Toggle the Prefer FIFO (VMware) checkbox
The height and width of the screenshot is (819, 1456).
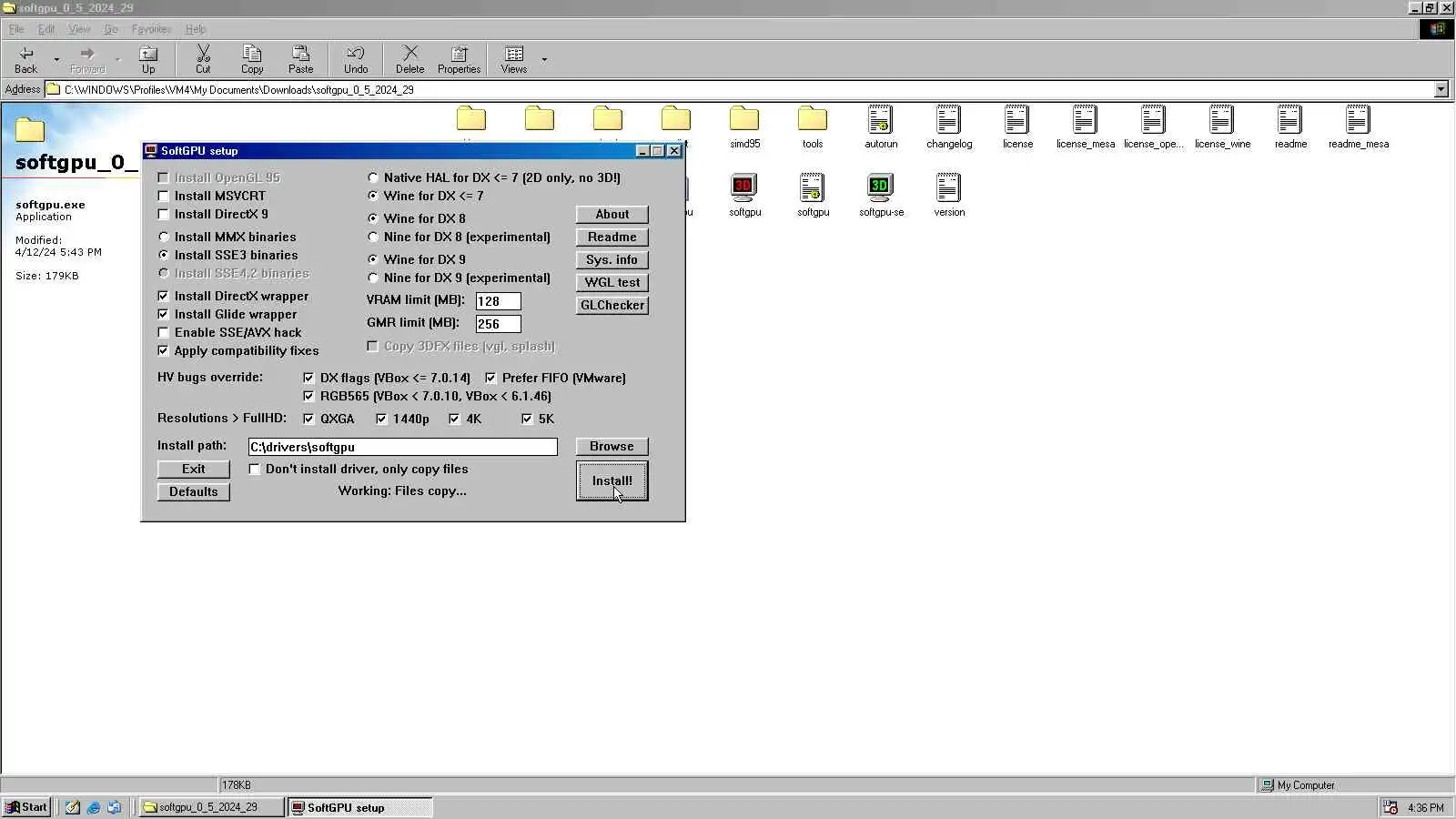[x=491, y=378]
